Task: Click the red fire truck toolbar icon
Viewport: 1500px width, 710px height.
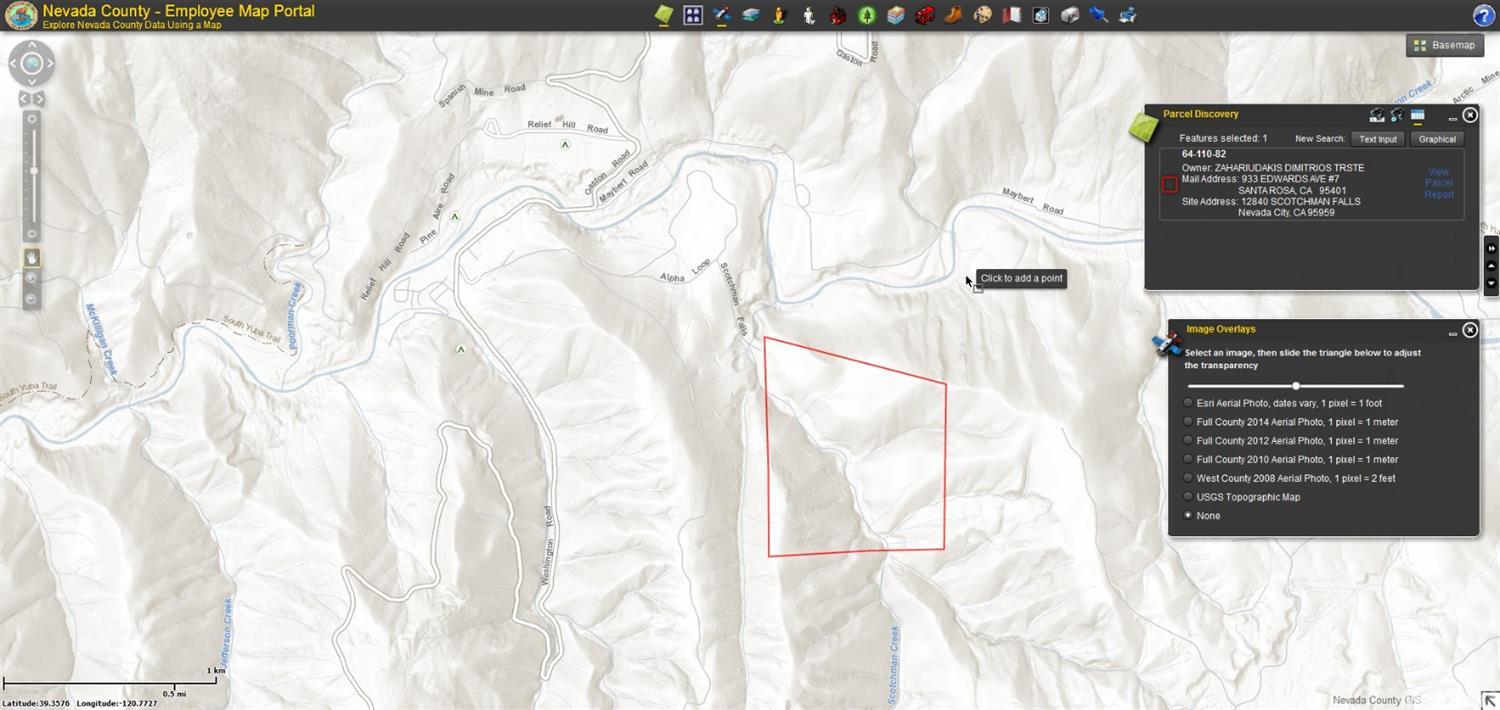Action: pyautogui.click(x=925, y=15)
